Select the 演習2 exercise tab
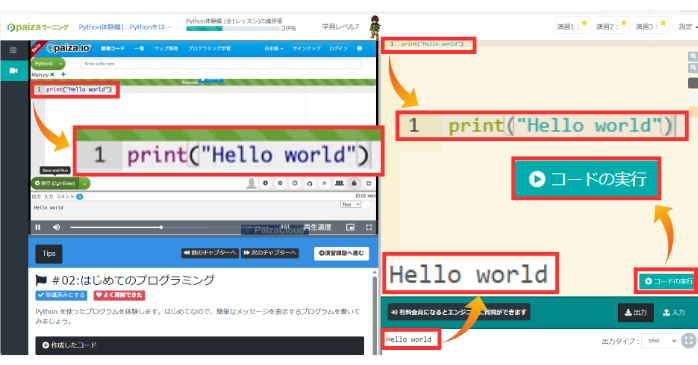This screenshot has height=365, width=698. tap(612, 26)
